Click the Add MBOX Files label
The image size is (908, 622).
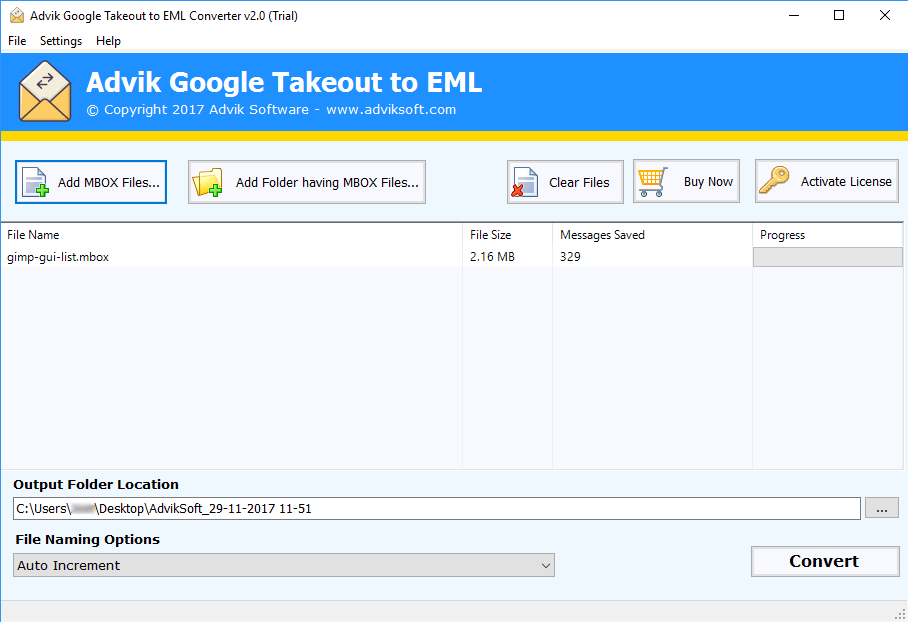pyautogui.click(x=108, y=182)
